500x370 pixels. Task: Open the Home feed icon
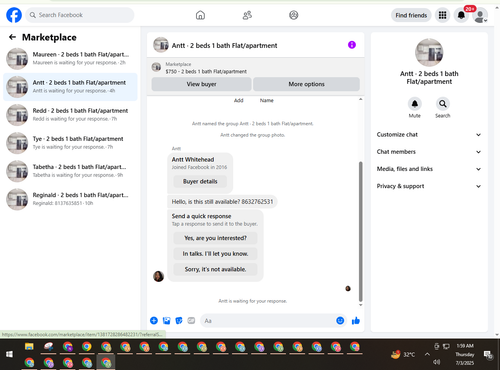coord(200,15)
